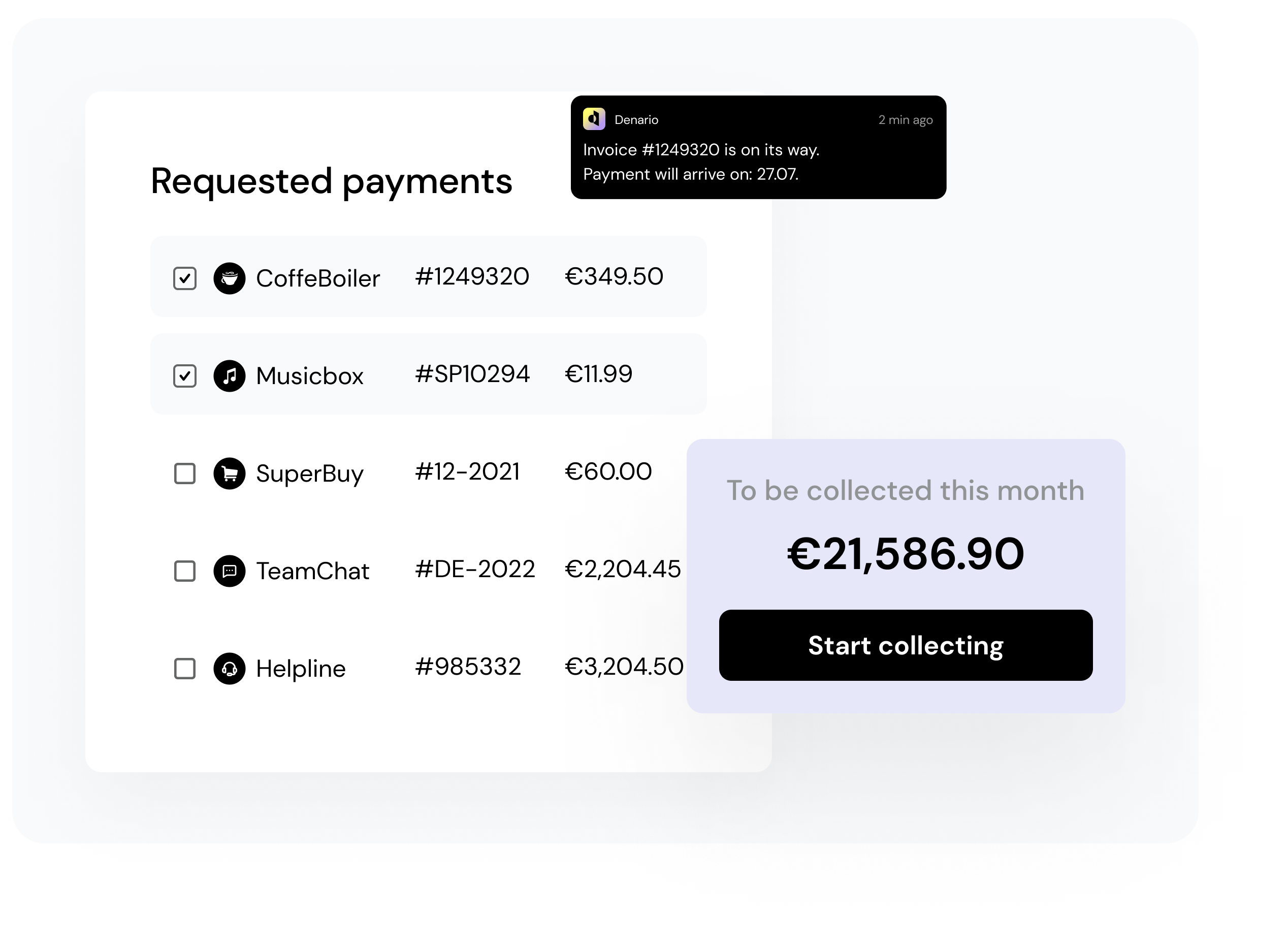Click the Helpline headset icon

(229, 669)
